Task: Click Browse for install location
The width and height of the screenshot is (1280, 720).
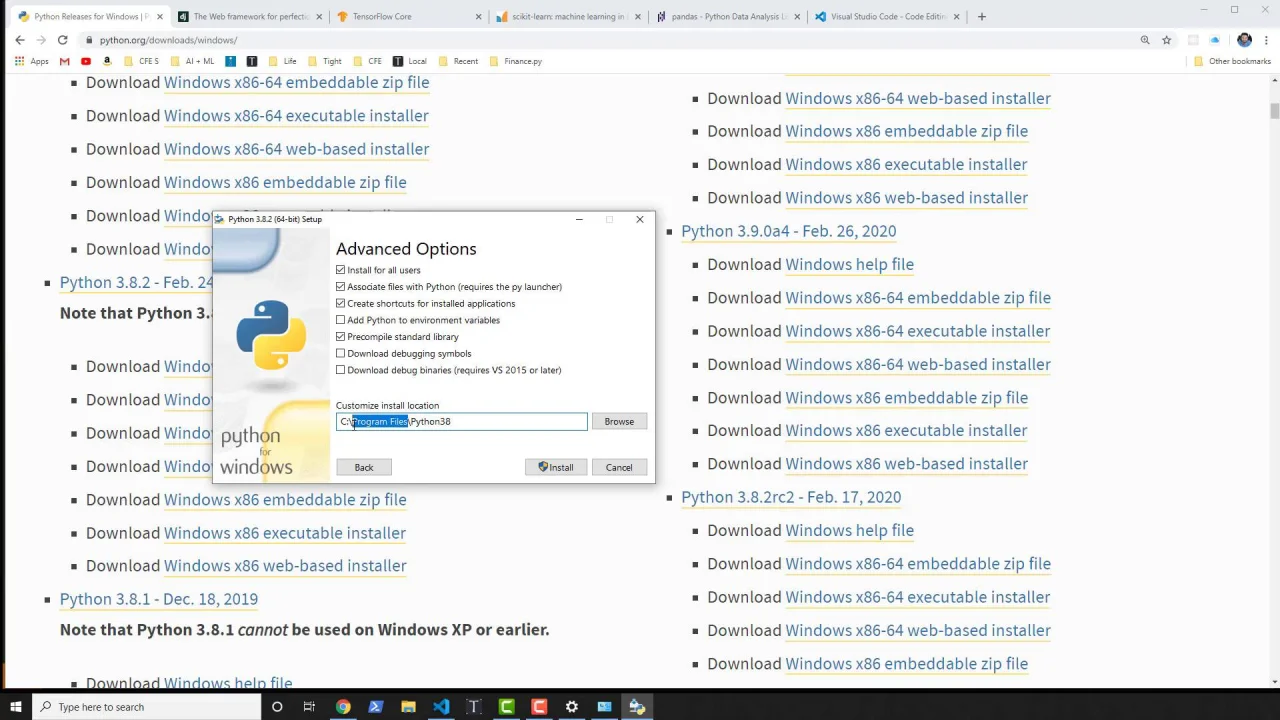Action: pyautogui.click(x=619, y=422)
